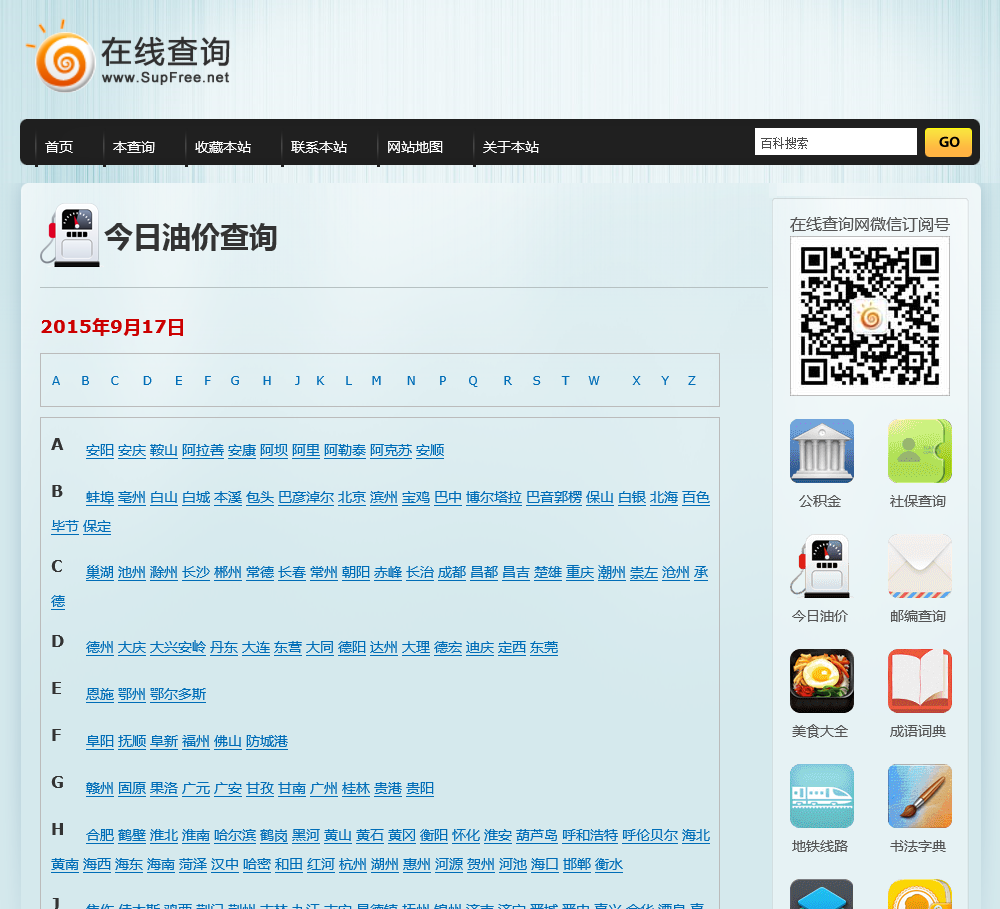Jump to letter G in index
The height and width of the screenshot is (909, 1000).
point(235,381)
